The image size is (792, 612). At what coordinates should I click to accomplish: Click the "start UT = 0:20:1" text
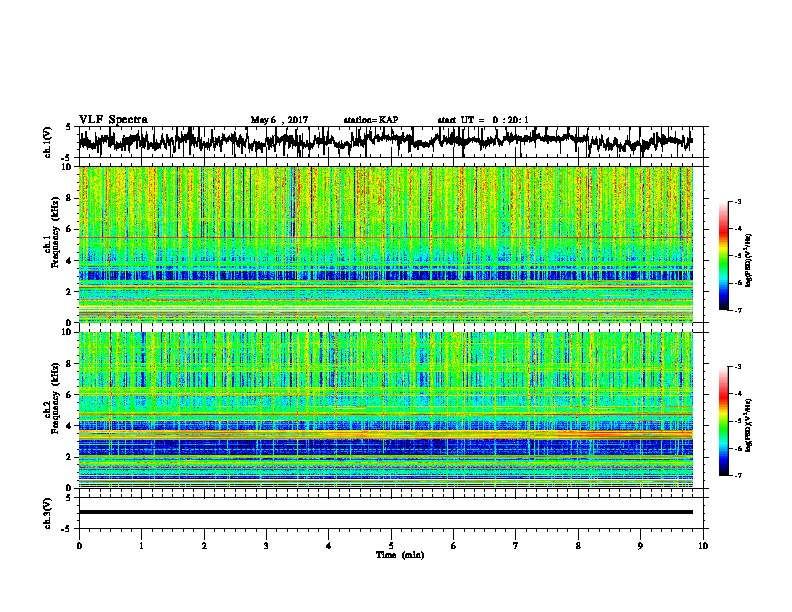[483, 120]
